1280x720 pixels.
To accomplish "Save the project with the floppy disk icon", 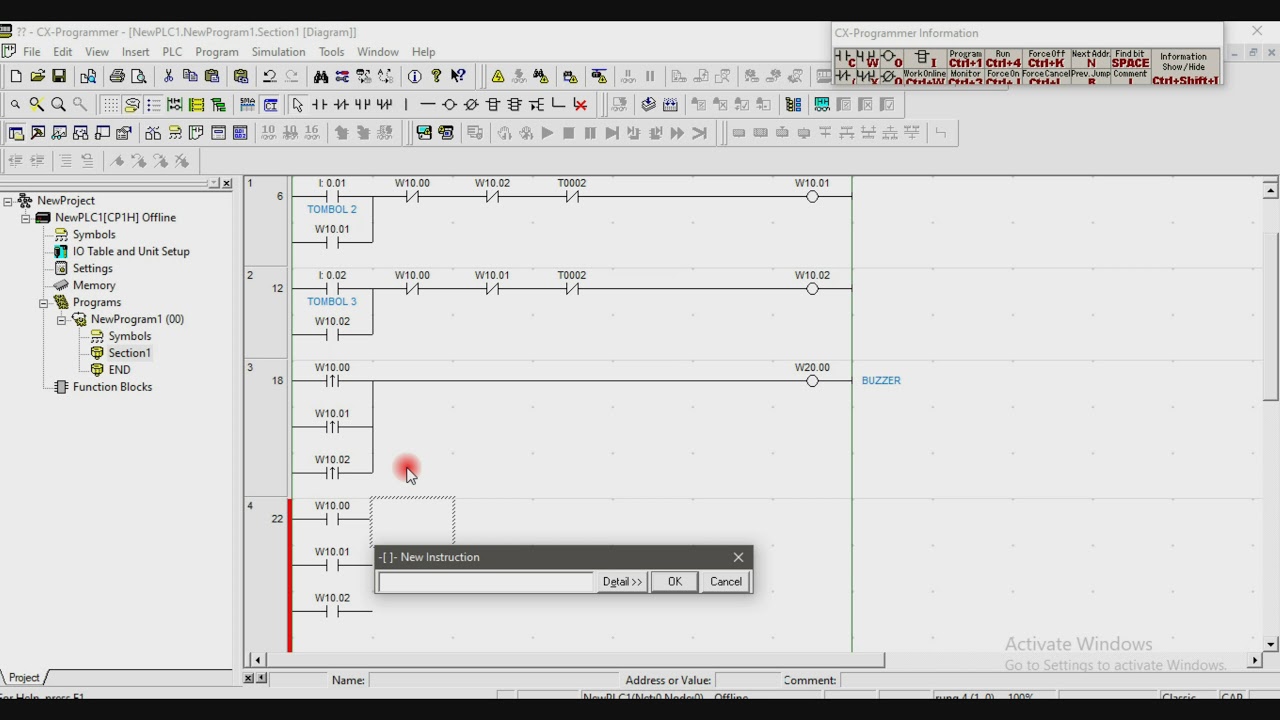I will 59,76.
